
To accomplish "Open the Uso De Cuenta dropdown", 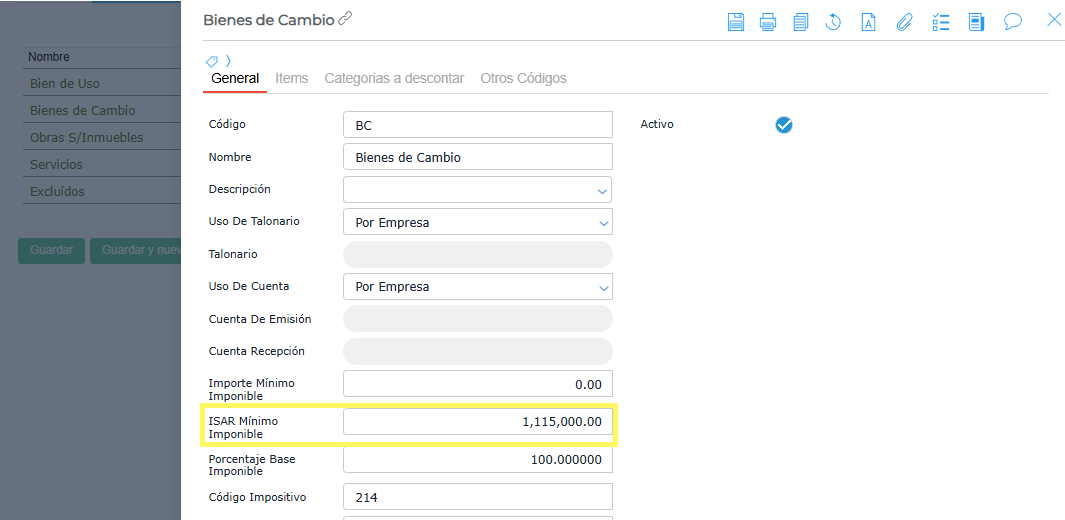I will point(603,287).
